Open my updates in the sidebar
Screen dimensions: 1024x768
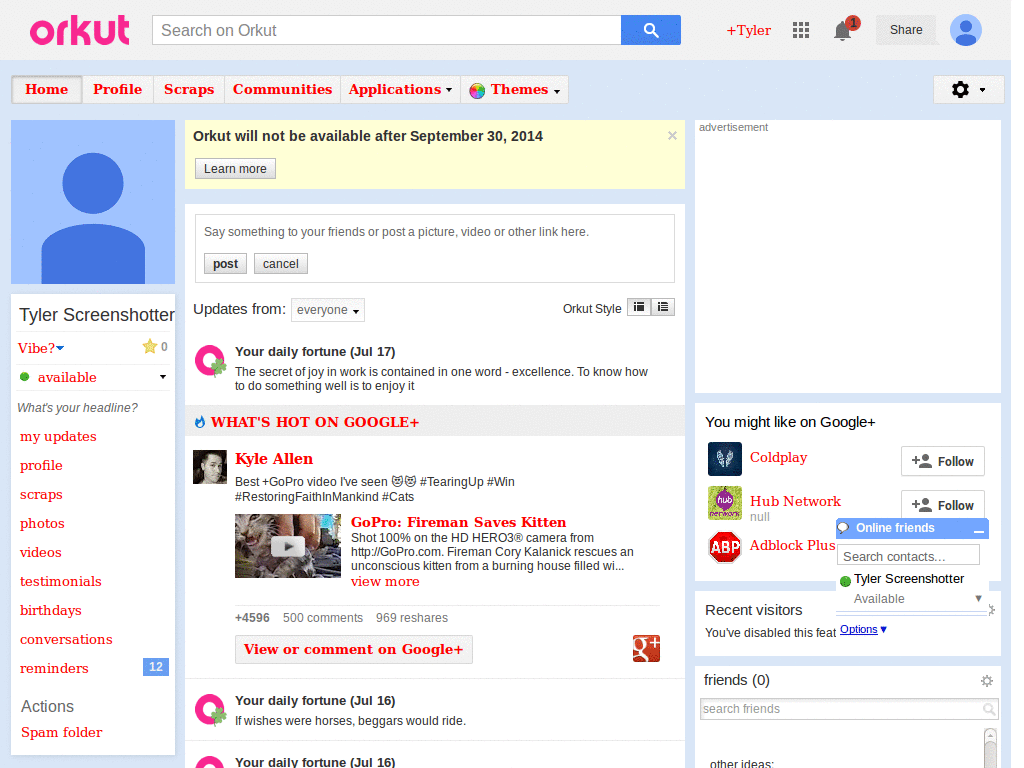pyautogui.click(x=58, y=436)
